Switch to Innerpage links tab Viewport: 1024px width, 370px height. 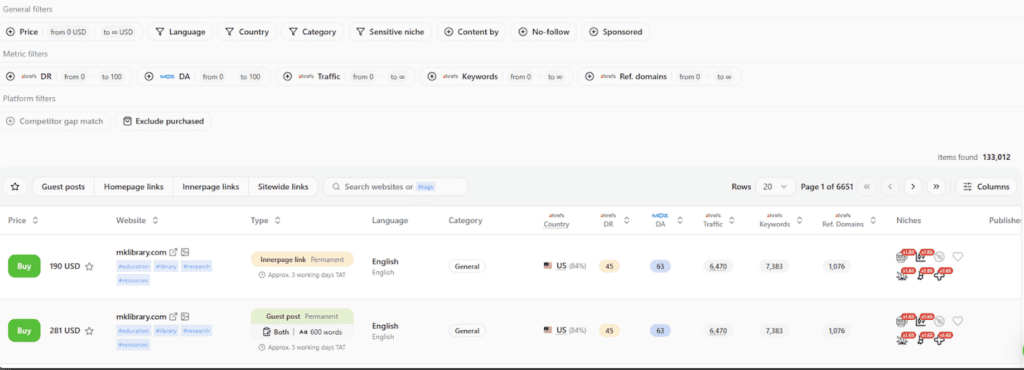coord(211,187)
